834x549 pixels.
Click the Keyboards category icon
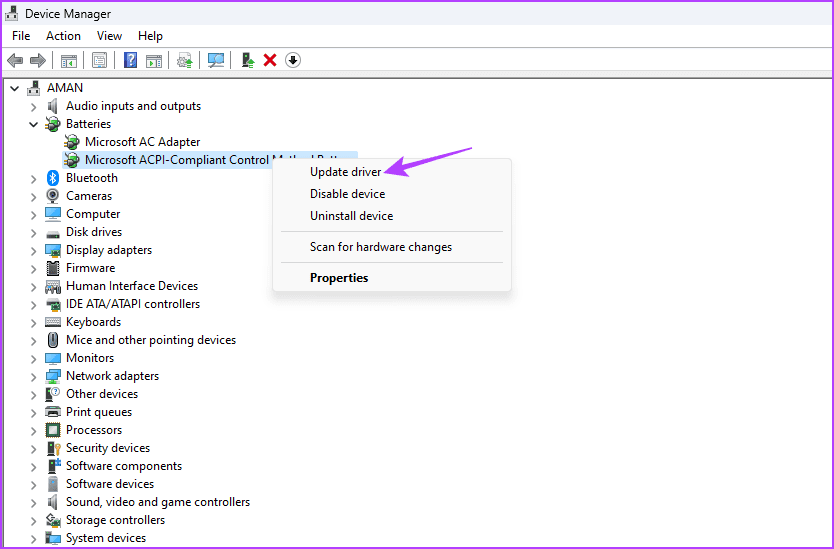[x=53, y=322]
